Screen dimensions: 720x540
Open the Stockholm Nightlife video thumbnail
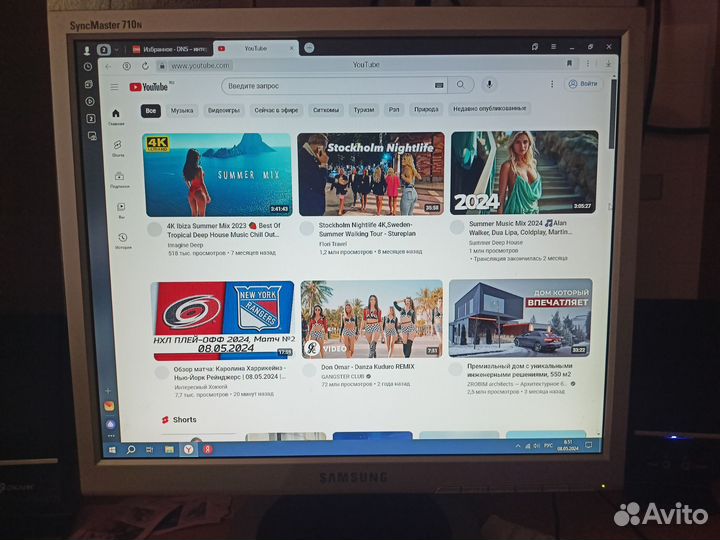tap(371, 174)
